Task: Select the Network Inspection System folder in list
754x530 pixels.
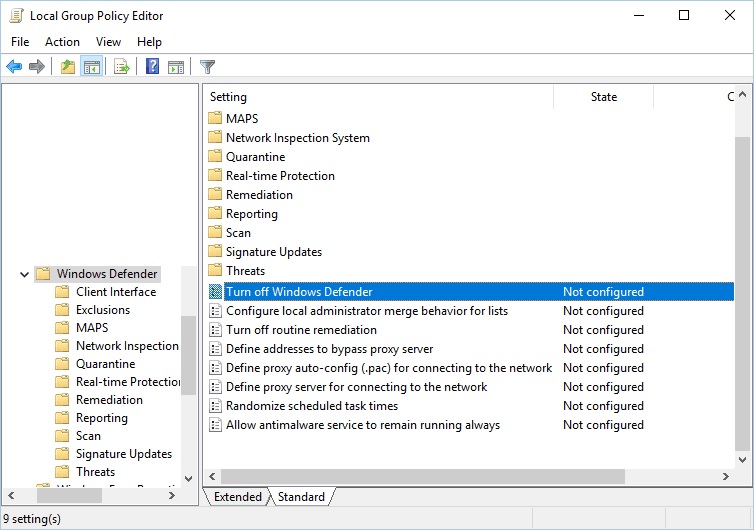Action: tap(298, 138)
